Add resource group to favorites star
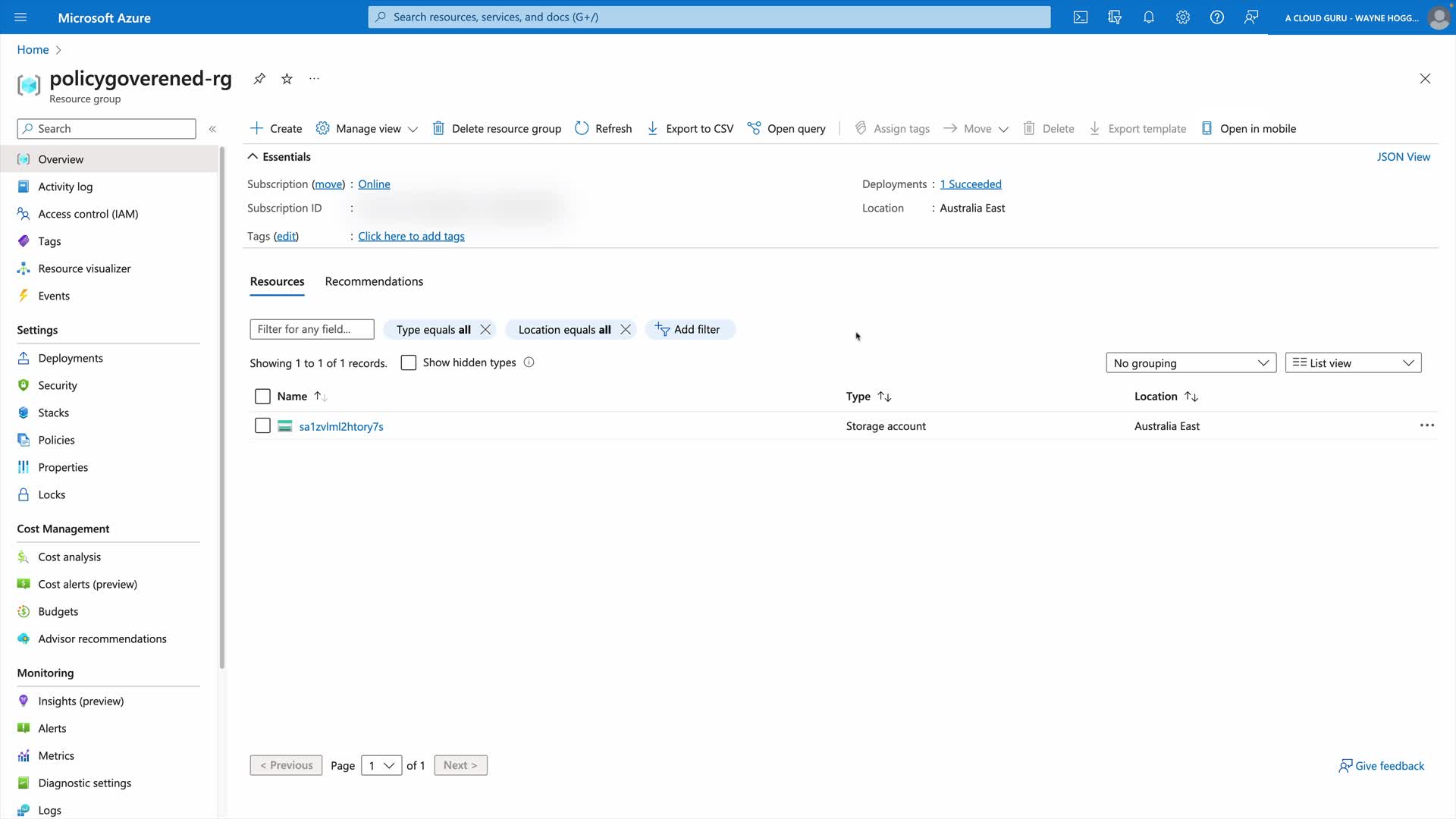The height and width of the screenshot is (819, 1456). click(x=287, y=79)
